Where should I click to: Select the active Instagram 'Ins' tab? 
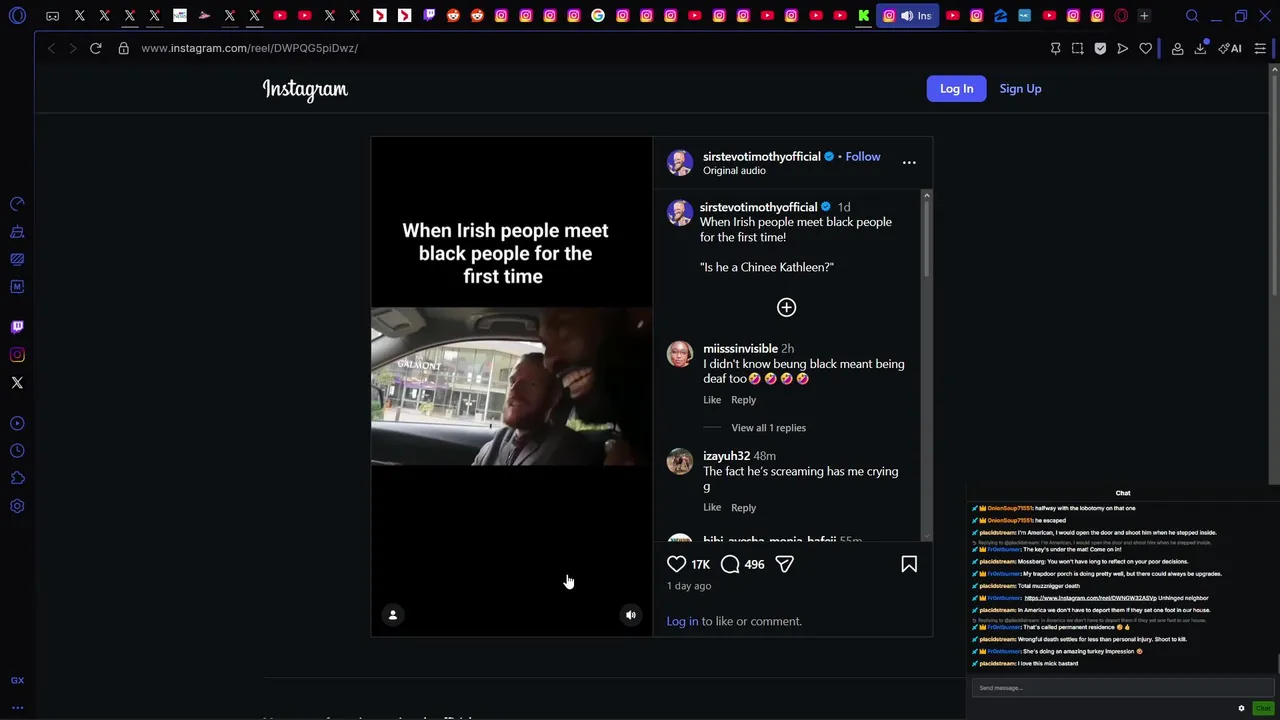click(908, 16)
